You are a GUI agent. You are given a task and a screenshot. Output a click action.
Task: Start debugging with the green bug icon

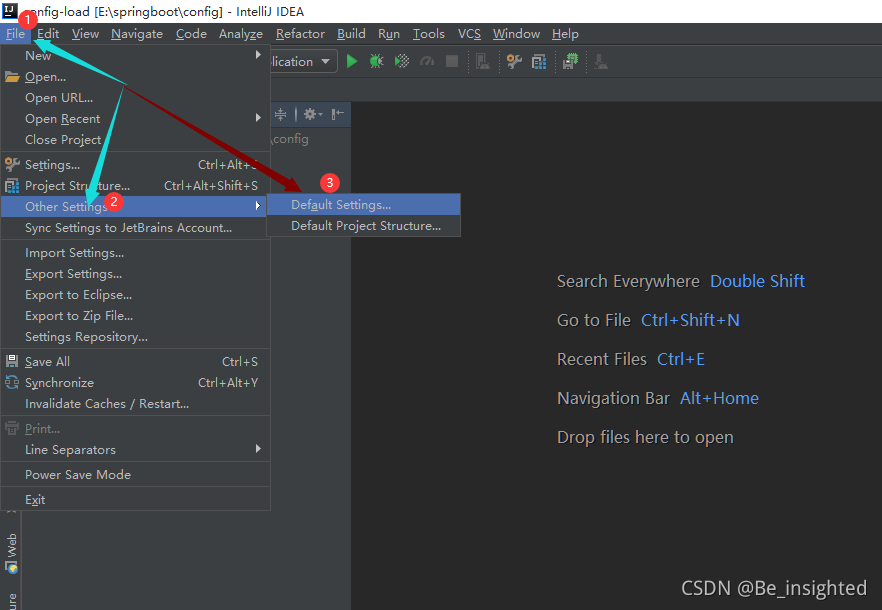376,61
